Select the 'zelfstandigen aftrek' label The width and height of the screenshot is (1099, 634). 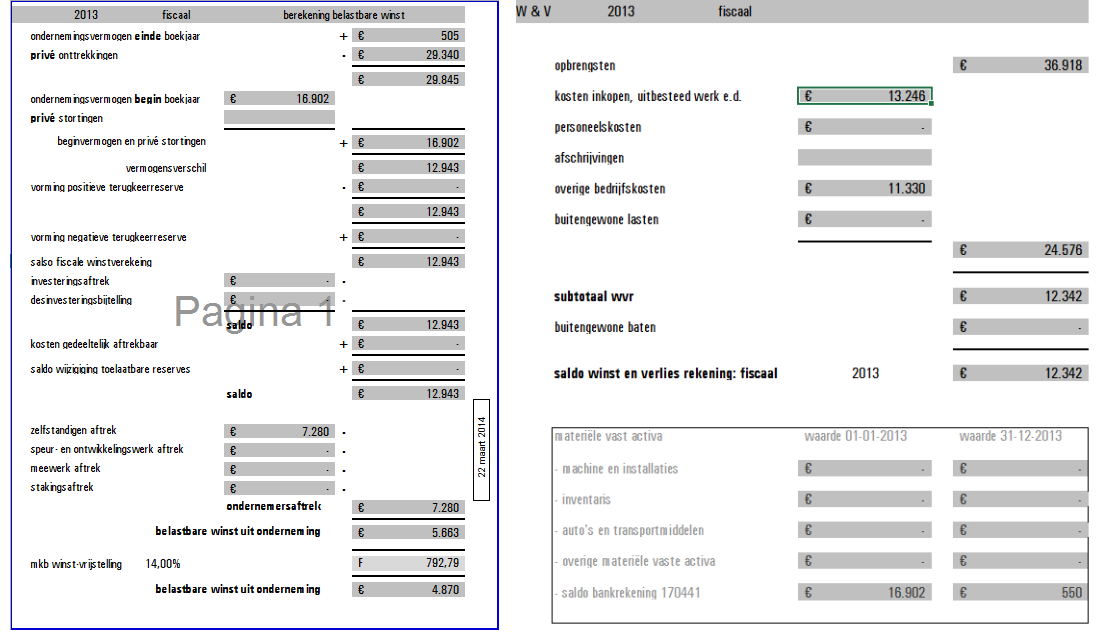point(73,430)
